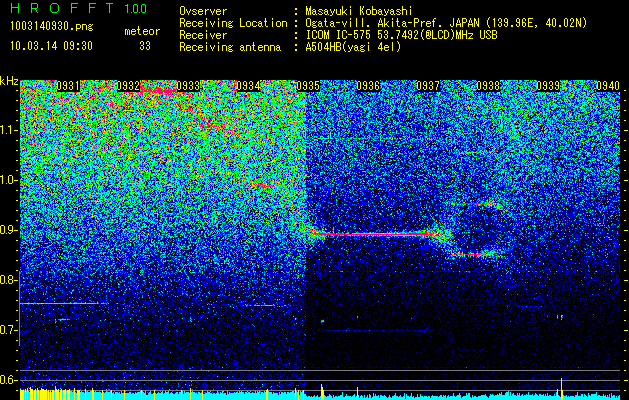Click the 0938 time marker
This screenshot has width=629, height=400.
click(x=488, y=86)
